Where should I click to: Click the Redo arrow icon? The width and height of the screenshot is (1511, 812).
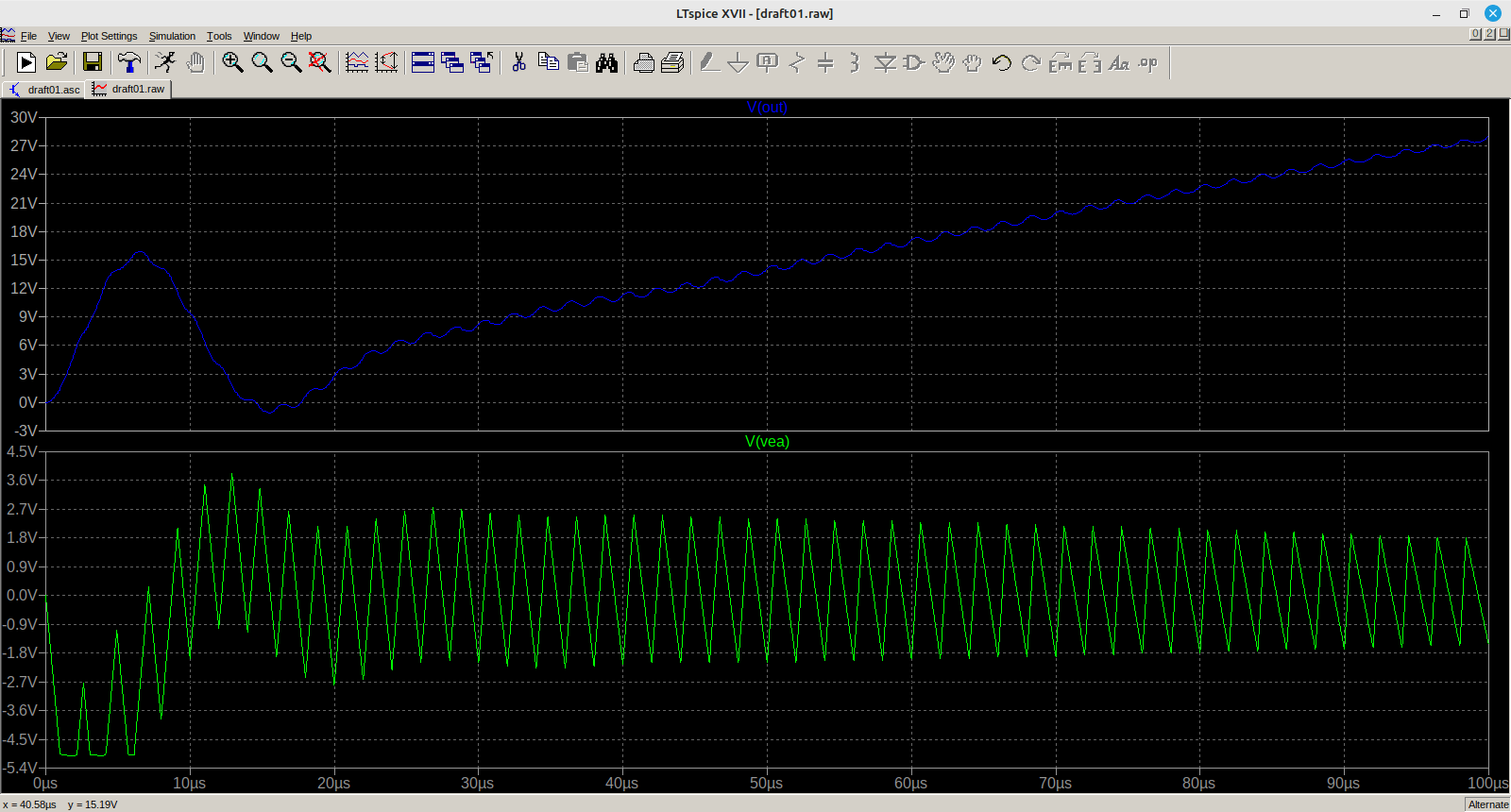[1031, 62]
